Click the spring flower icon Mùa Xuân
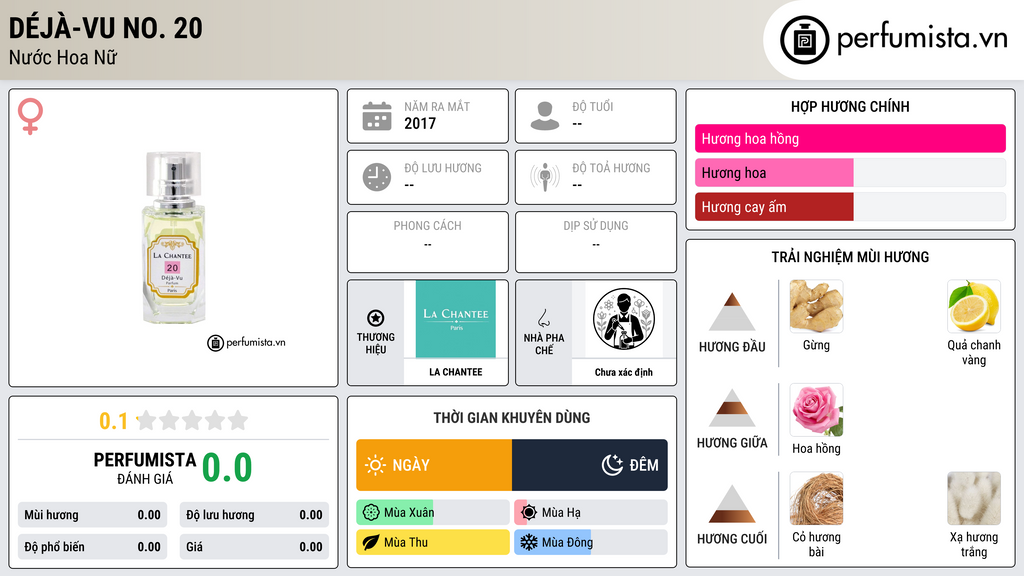 coord(371,513)
